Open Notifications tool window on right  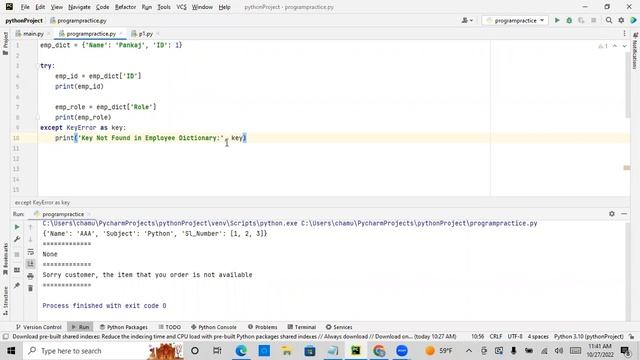(635, 51)
